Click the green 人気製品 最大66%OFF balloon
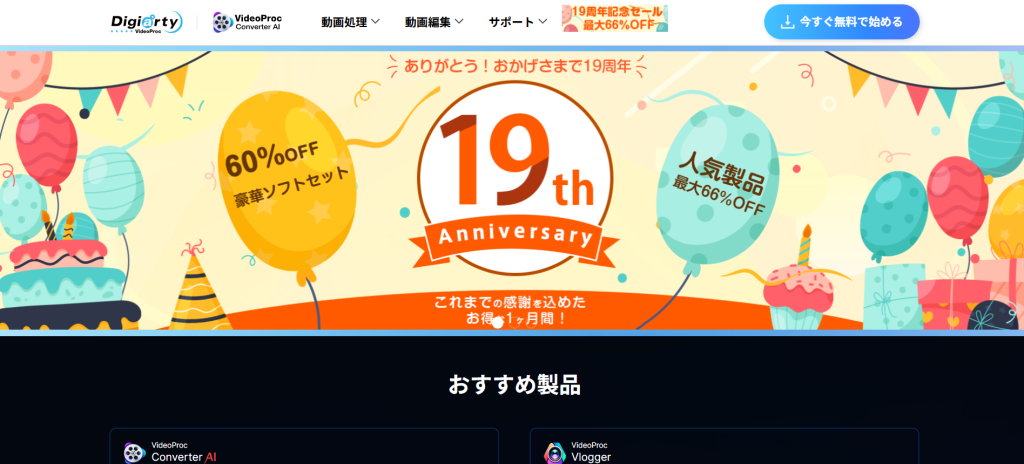 pos(717,185)
